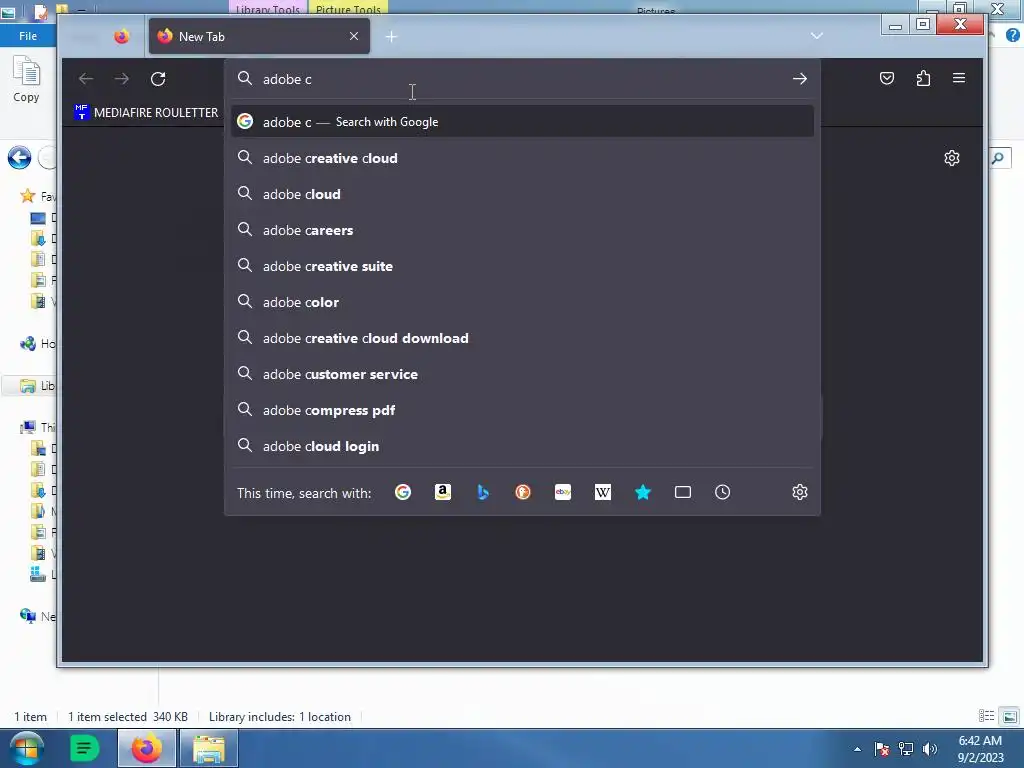Click the File Explorer taskbar button
This screenshot has height=768, width=1024.
209,748
